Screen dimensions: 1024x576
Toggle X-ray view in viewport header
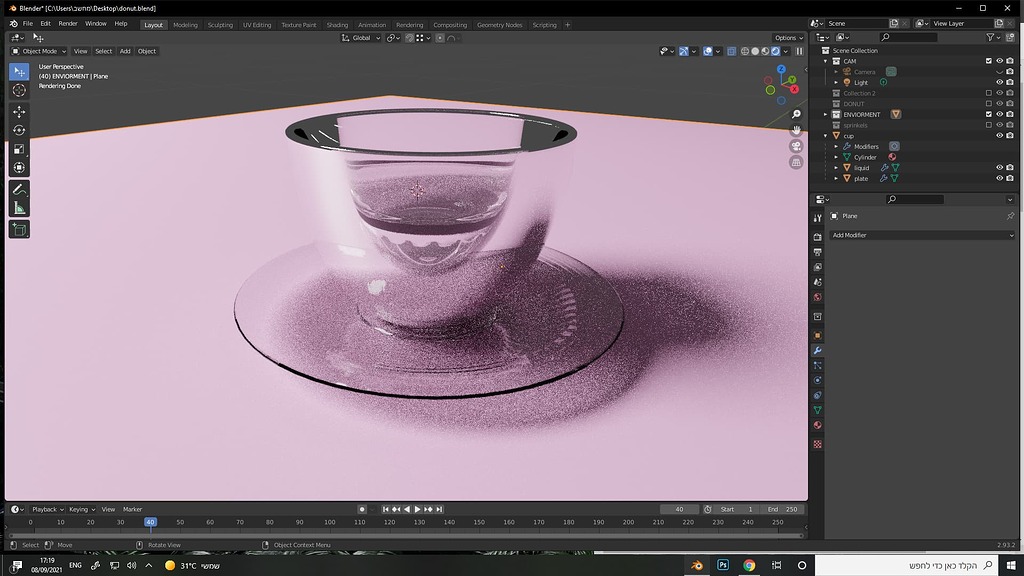click(731, 51)
